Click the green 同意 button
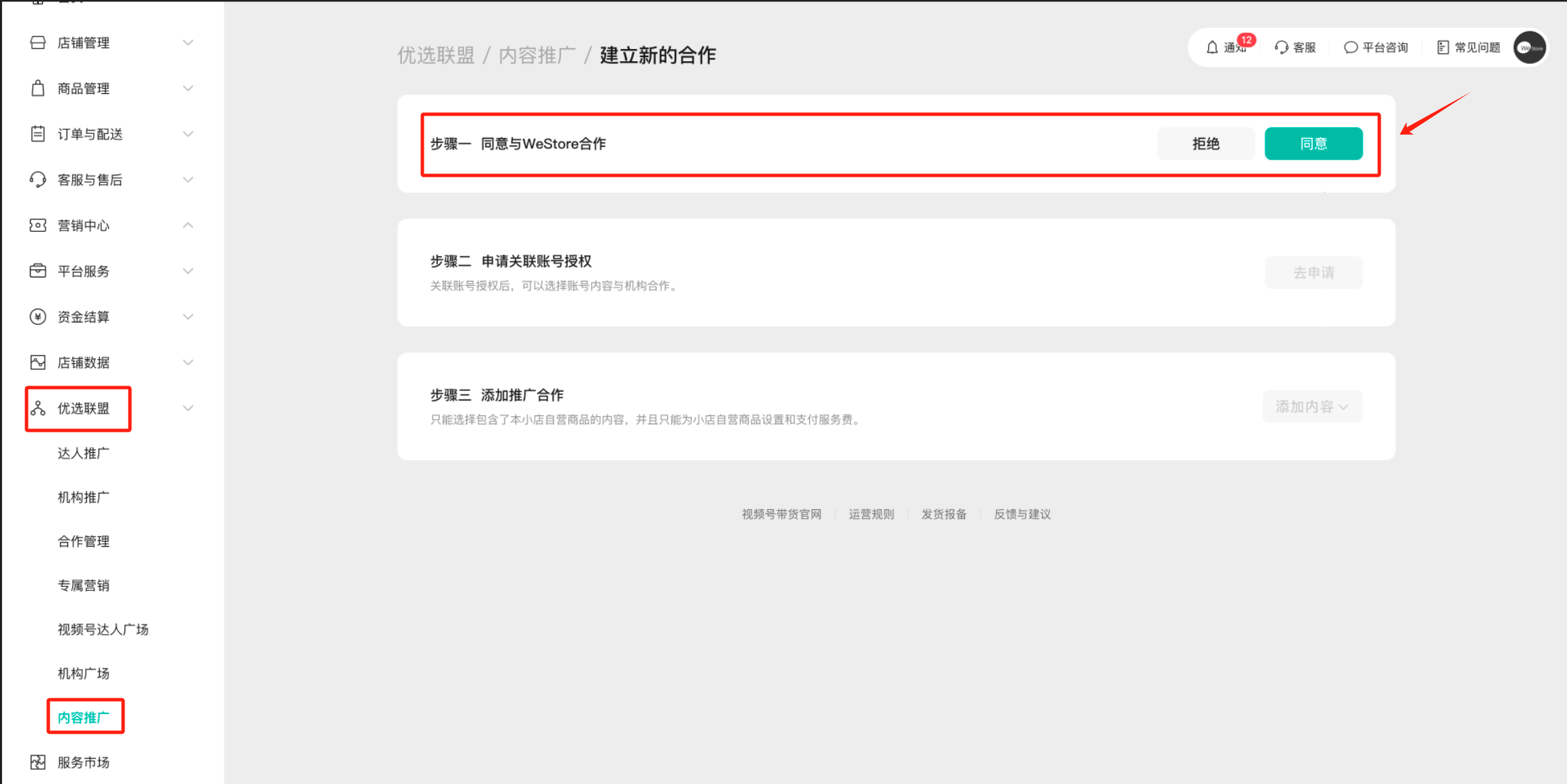 pyautogui.click(x=1313, y=143)
